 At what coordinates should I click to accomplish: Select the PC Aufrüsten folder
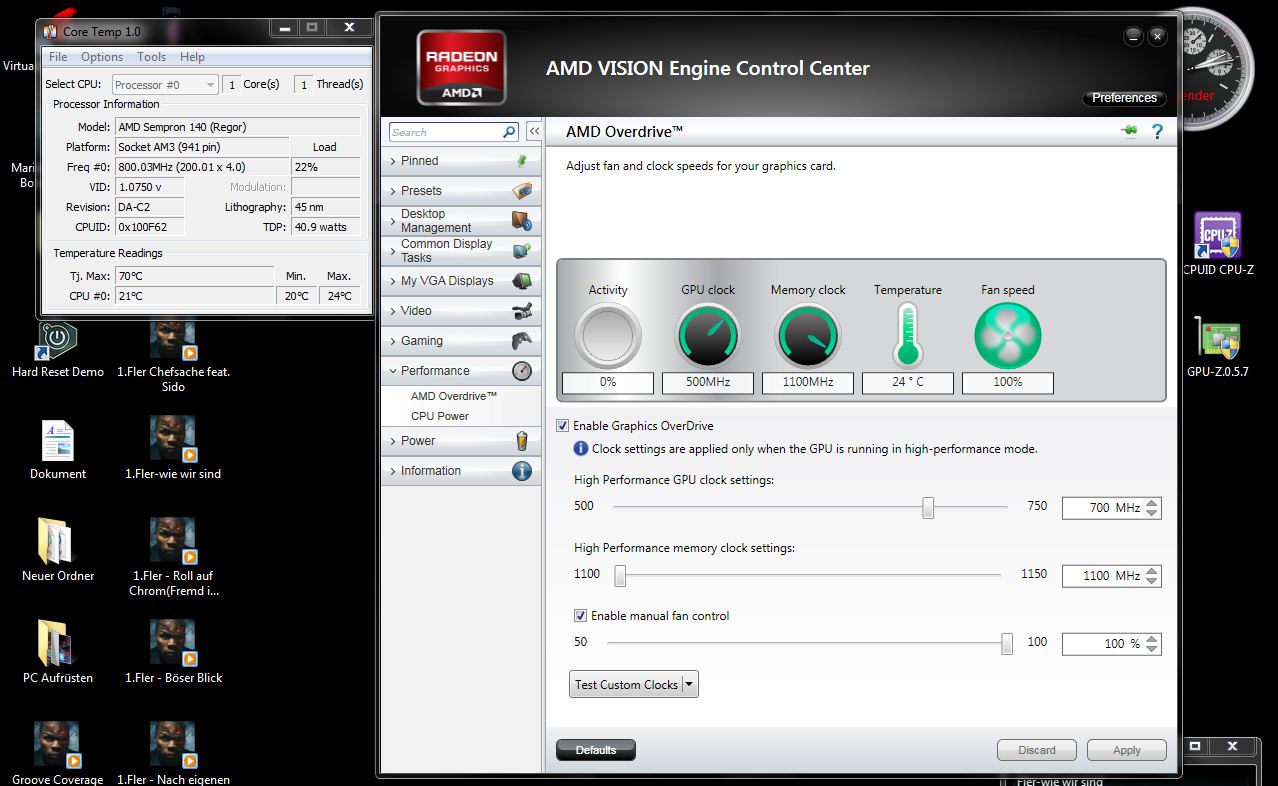58,652
